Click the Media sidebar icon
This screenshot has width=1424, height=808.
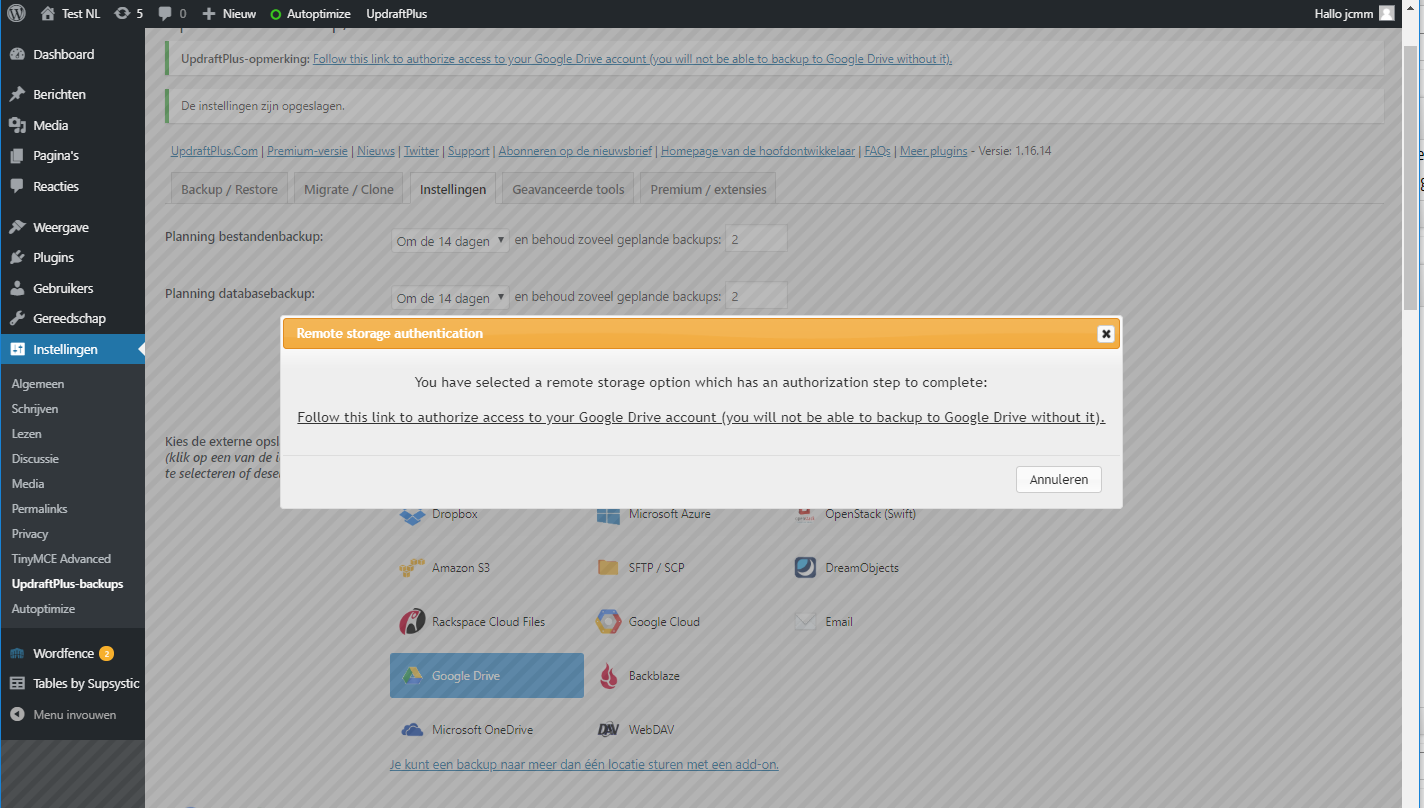[17, 126]
